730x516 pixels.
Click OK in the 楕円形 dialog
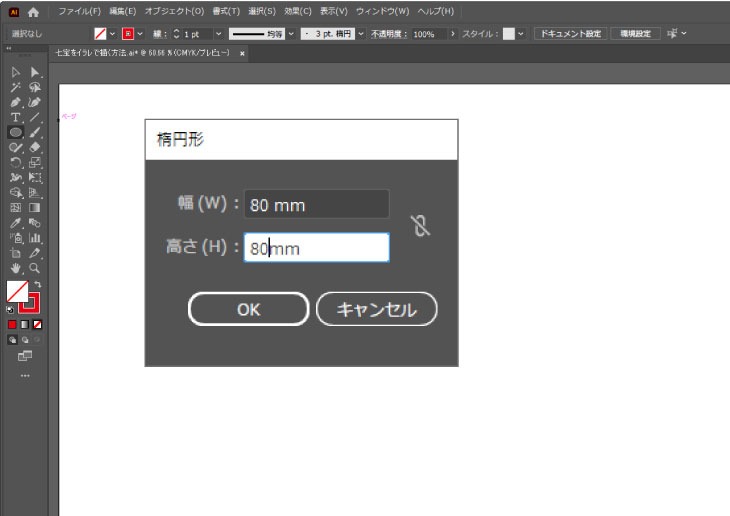point(249,309)
